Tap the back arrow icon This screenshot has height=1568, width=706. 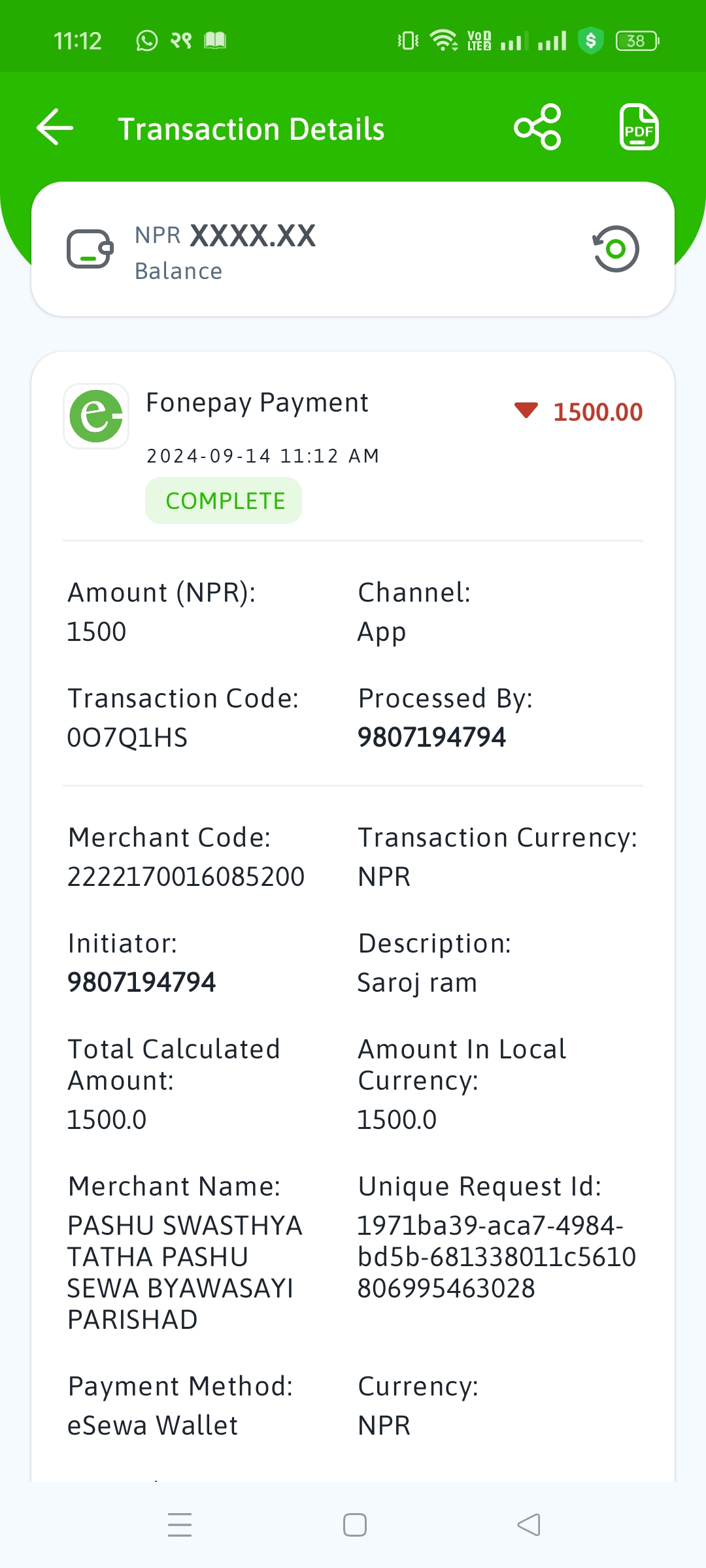(55, 127)
